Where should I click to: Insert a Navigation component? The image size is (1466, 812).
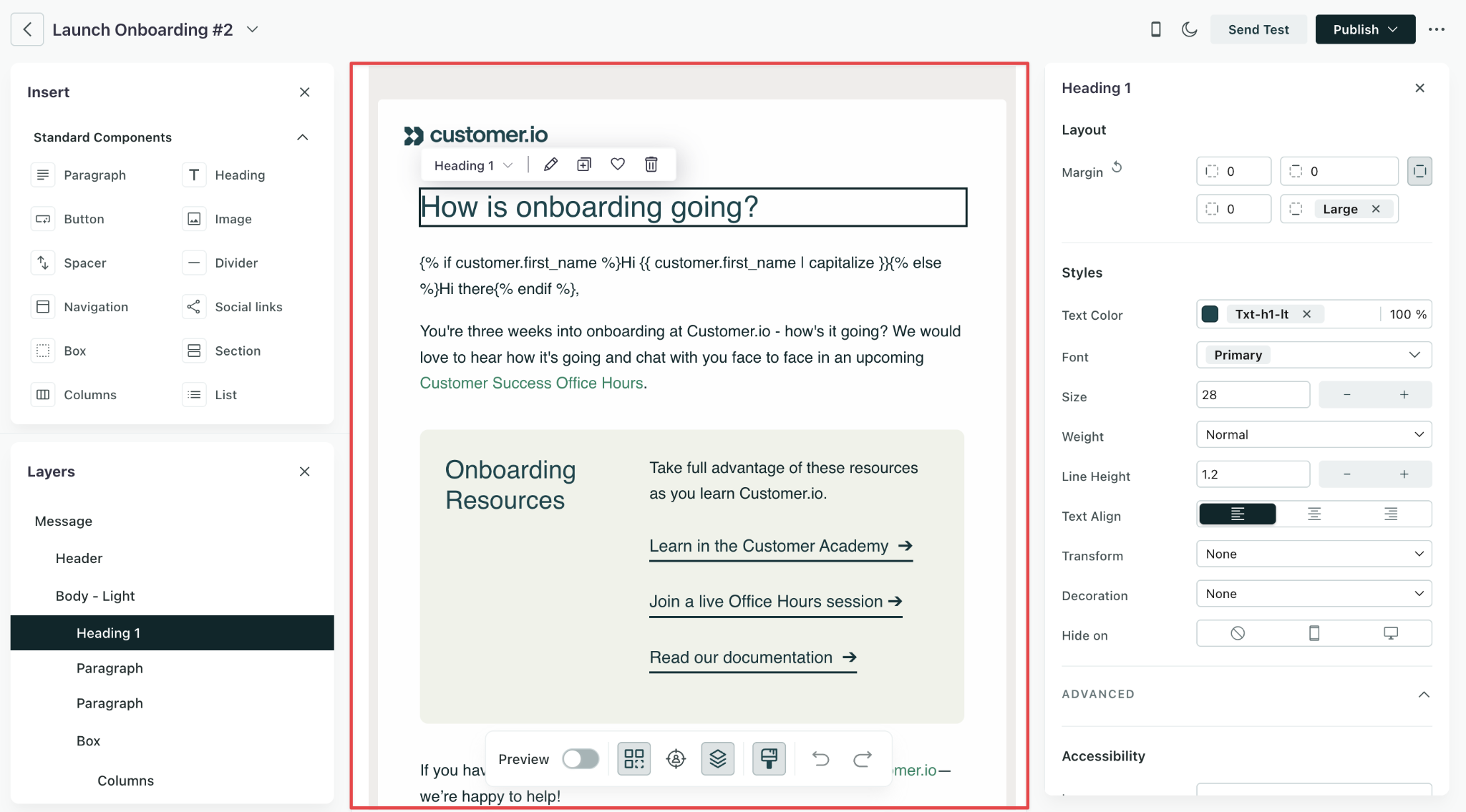[80, 307]
